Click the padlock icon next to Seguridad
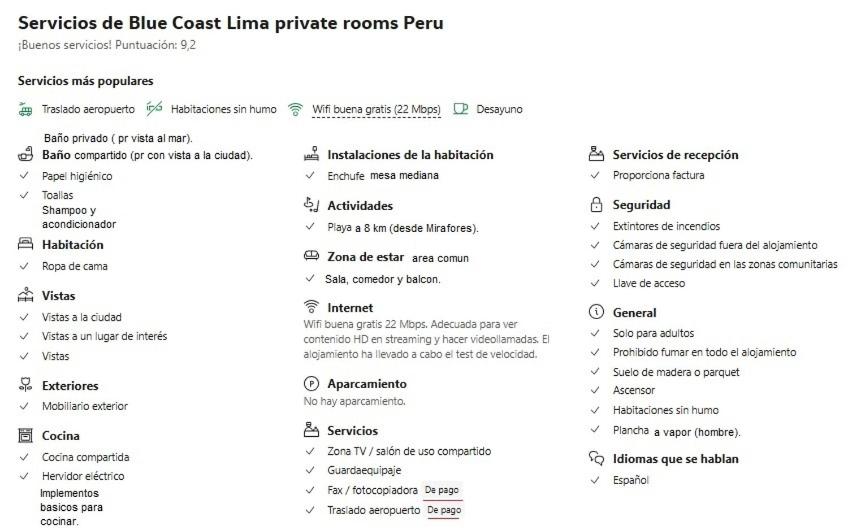 click(596, 204)
